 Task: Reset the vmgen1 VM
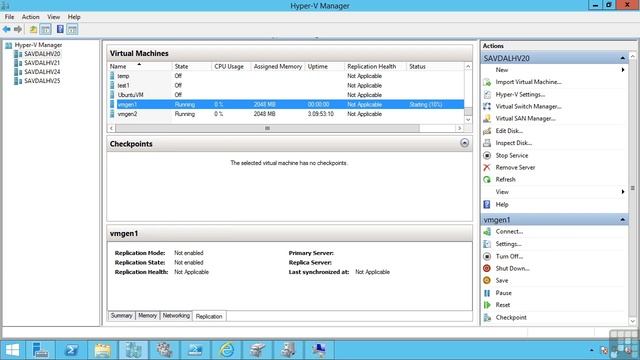(502, 305)
